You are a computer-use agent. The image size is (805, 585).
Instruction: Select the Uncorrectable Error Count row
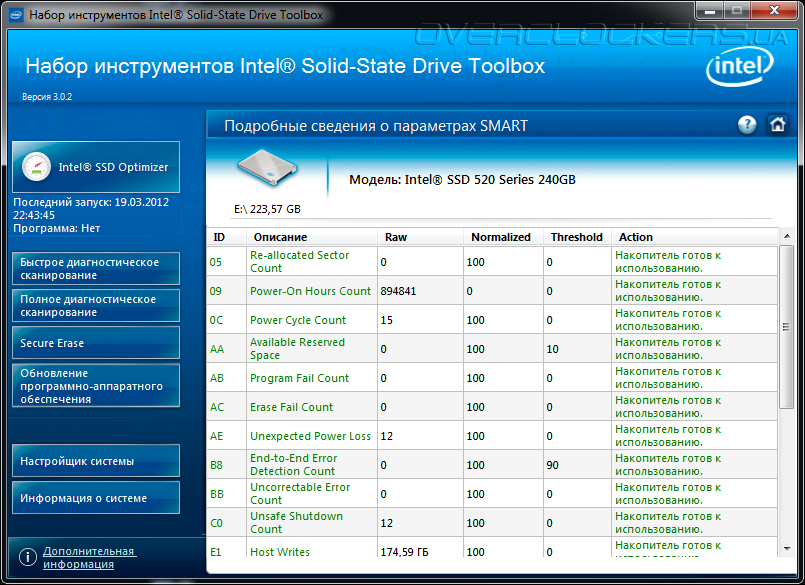point(492,494)
